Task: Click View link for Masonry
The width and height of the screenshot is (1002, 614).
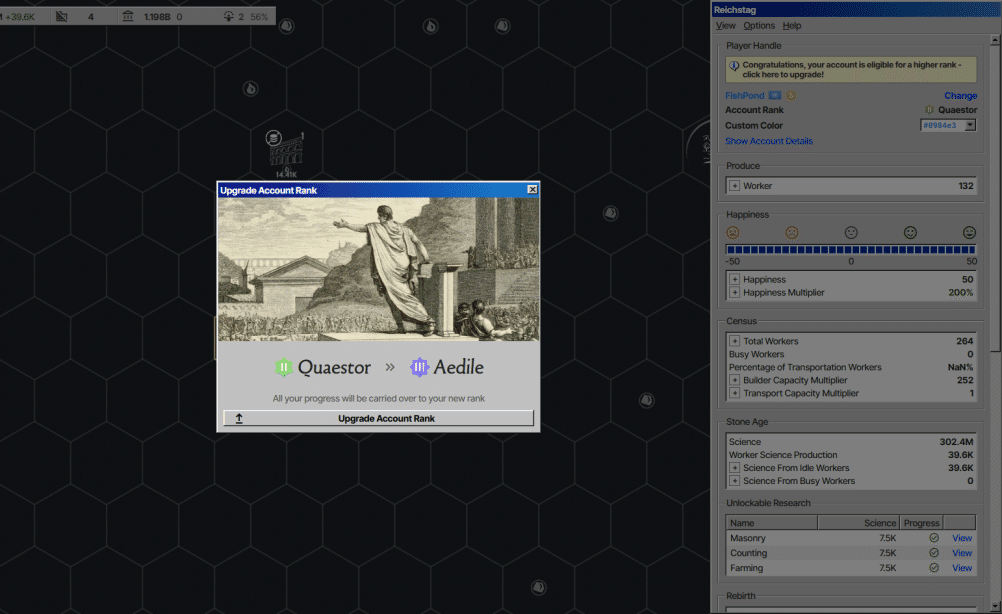Action: pos(962,538)
